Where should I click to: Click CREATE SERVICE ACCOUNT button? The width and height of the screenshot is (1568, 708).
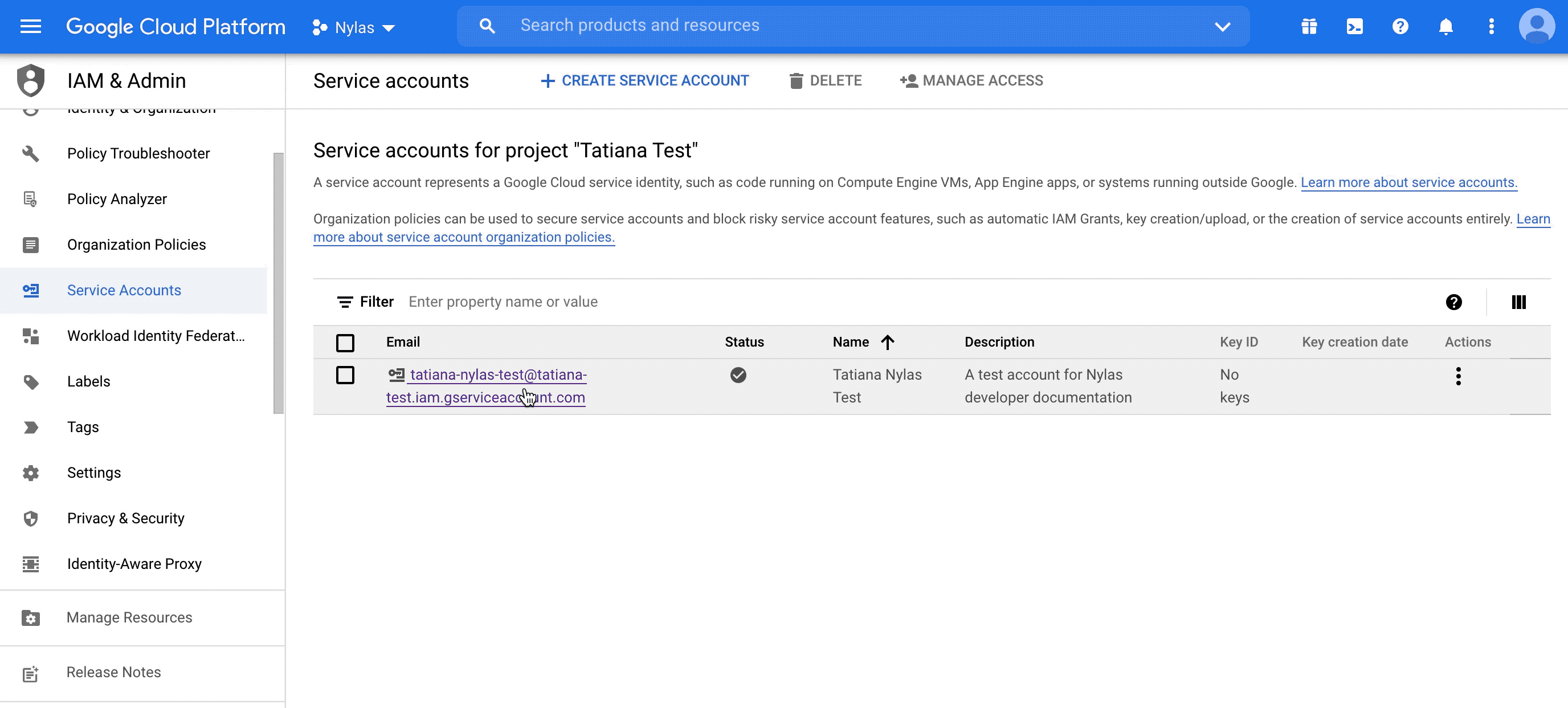(x=644, y=80)
